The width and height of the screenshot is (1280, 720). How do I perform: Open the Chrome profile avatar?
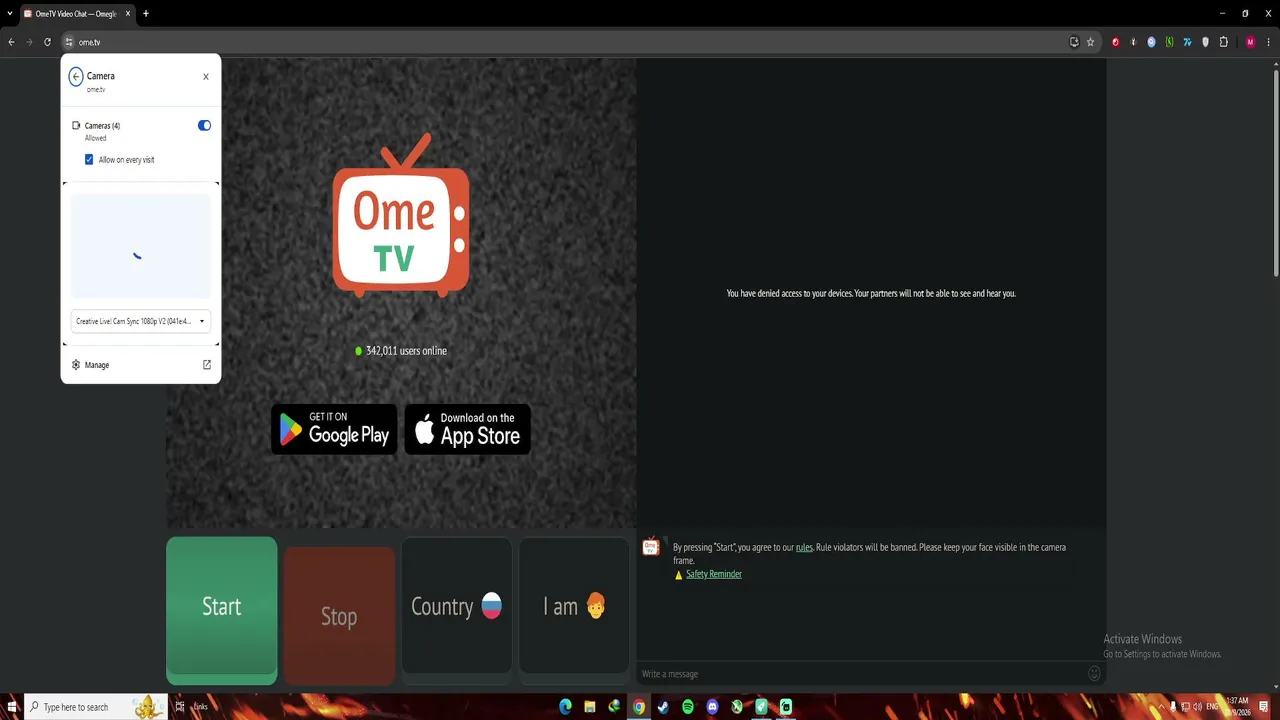1250,42
